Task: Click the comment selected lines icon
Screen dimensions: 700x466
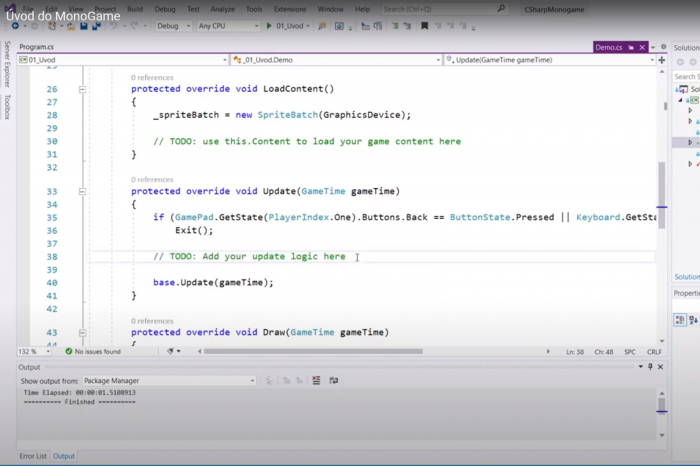Action: coord(395,26)
